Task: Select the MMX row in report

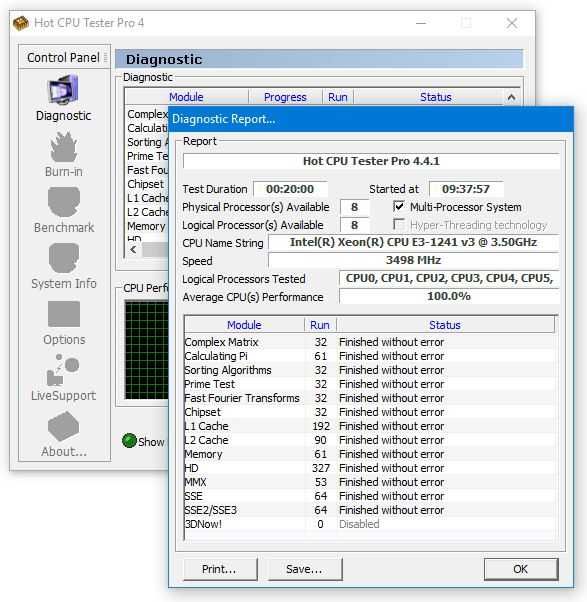Action: [370, 482]
